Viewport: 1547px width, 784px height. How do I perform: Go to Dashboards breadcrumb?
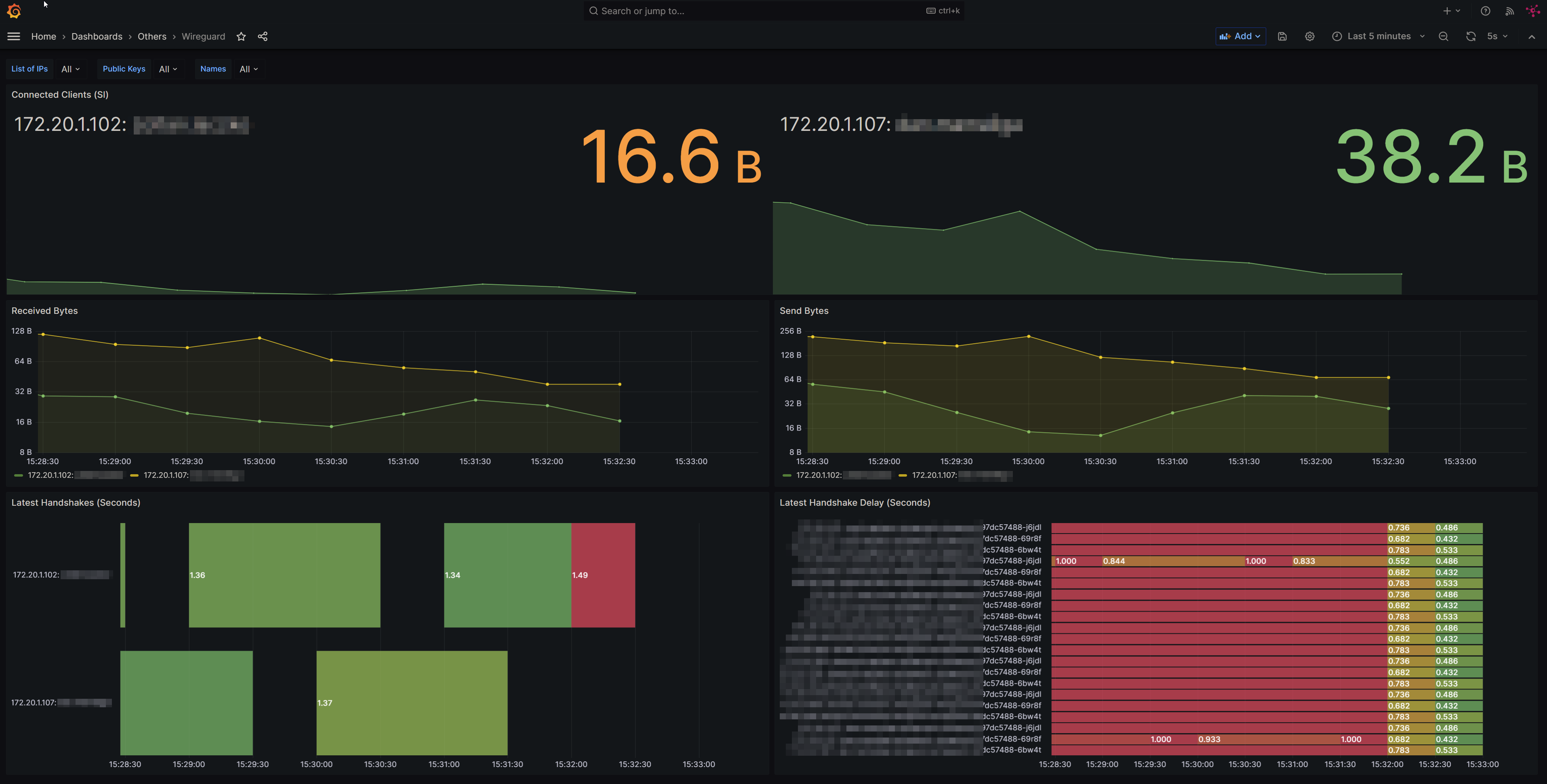click(97, 37)
